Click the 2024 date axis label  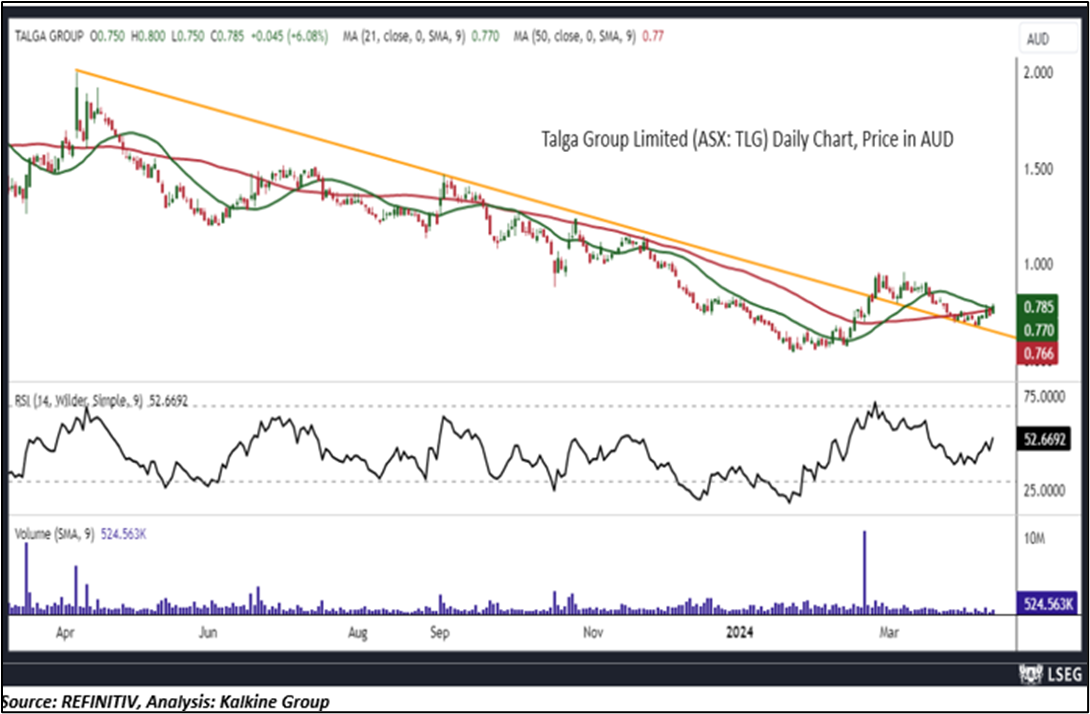[738, 633]
